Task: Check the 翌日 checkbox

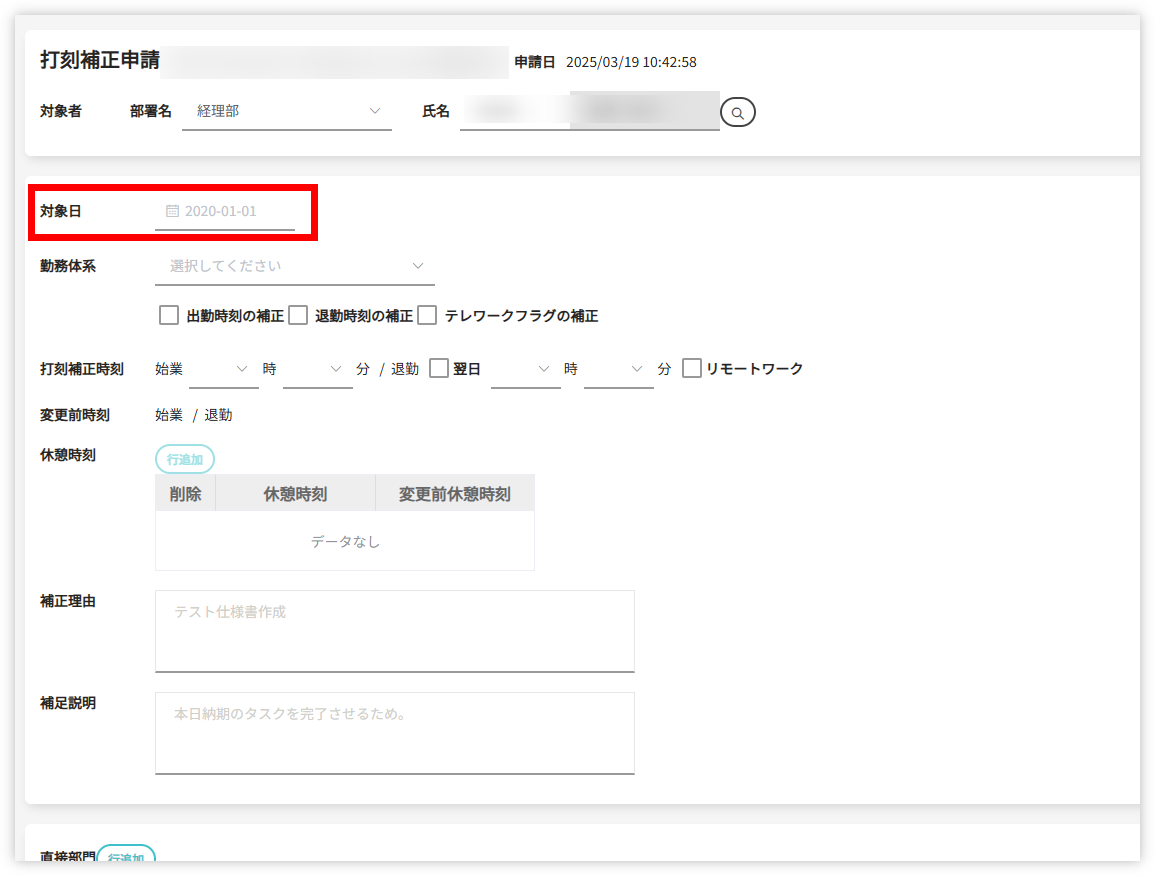Action: click(438, 369)
